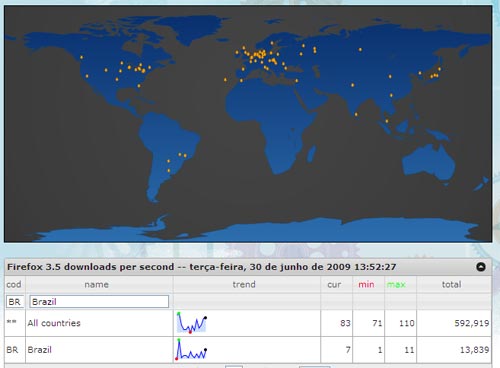
Task: Click the 13,839 total for Brazil
Action: pos(474,350)
